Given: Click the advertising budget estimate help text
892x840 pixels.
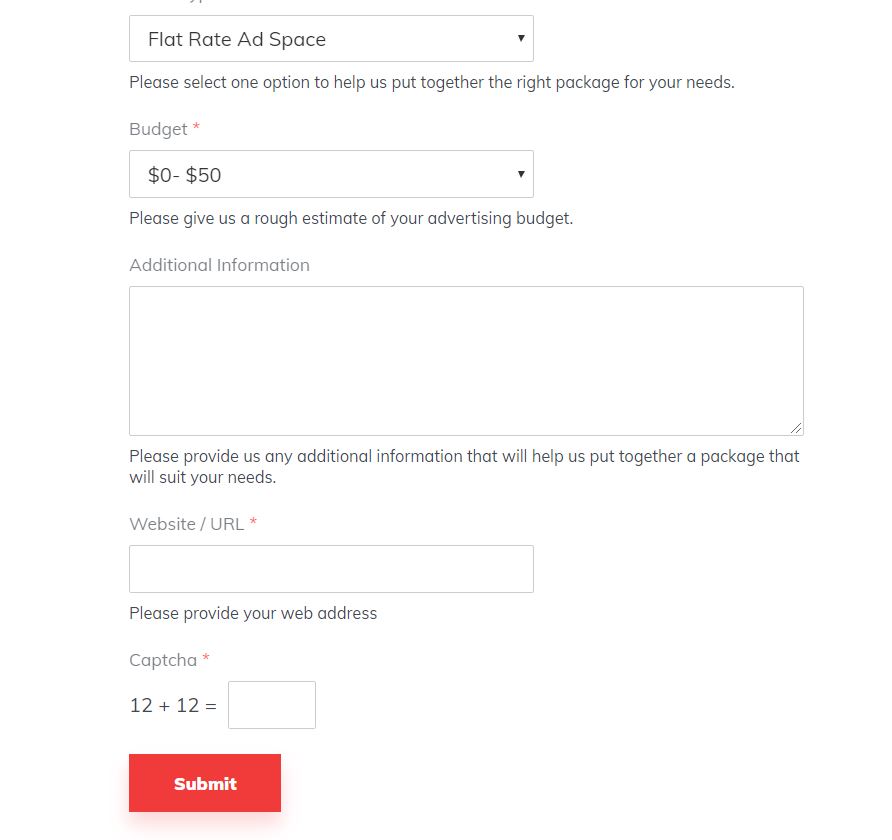Looking at the screenshot, I should click(x=351, y=218).
